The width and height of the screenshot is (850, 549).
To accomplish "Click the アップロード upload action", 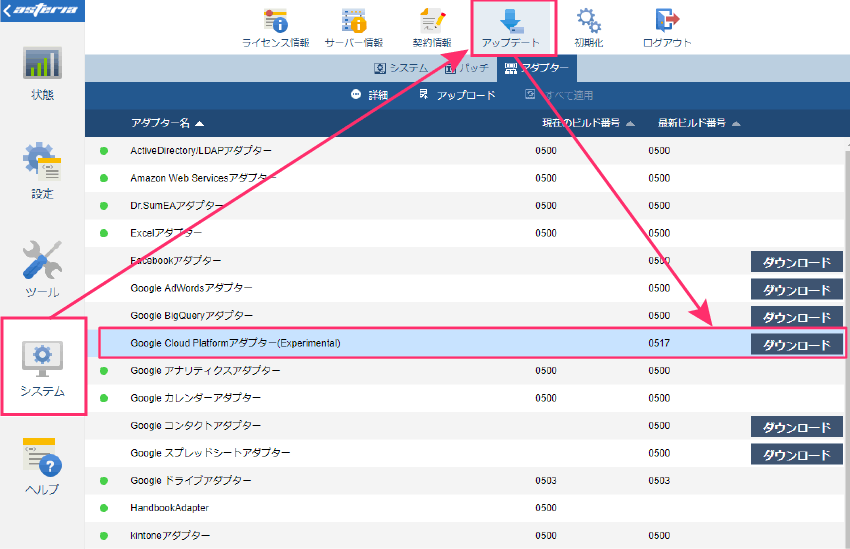I will tap(458, 95).
